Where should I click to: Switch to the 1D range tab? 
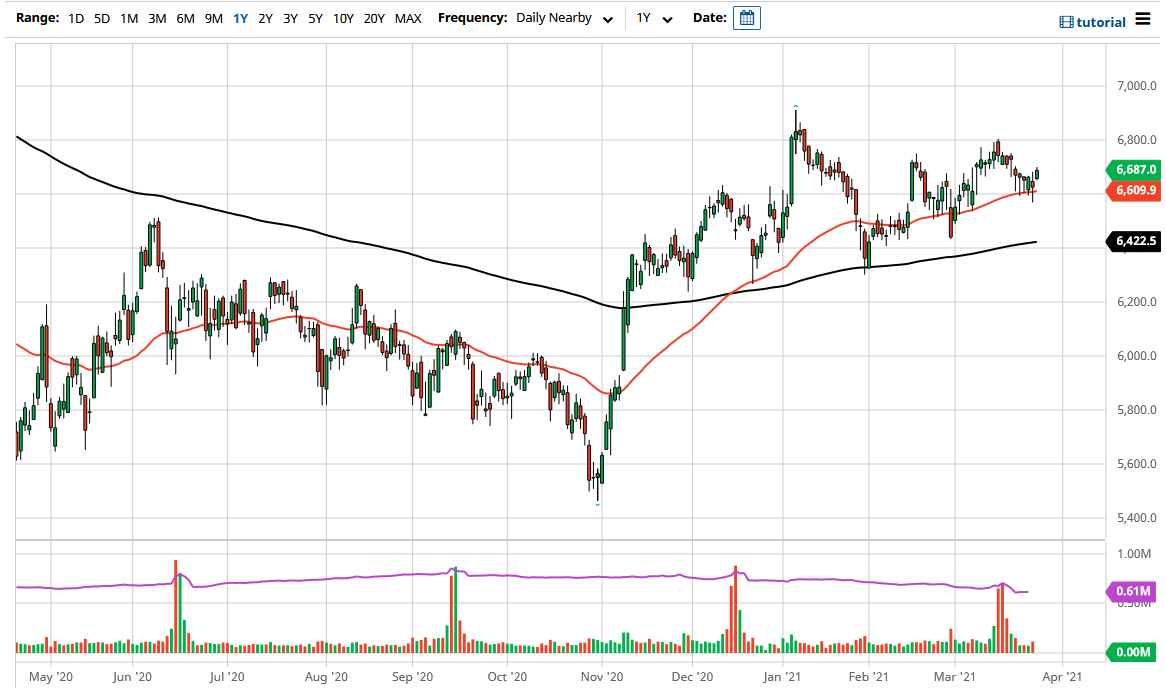pyautogui.click(x=75, y=18)
